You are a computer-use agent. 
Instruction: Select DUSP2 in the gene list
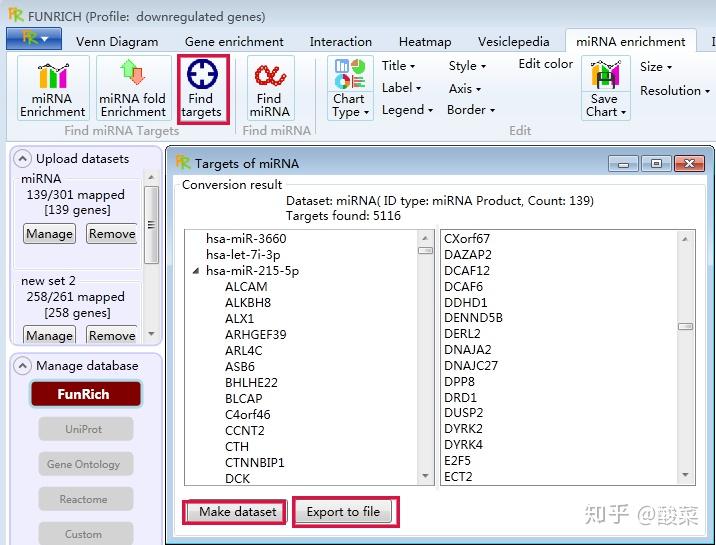coord(463,413)
